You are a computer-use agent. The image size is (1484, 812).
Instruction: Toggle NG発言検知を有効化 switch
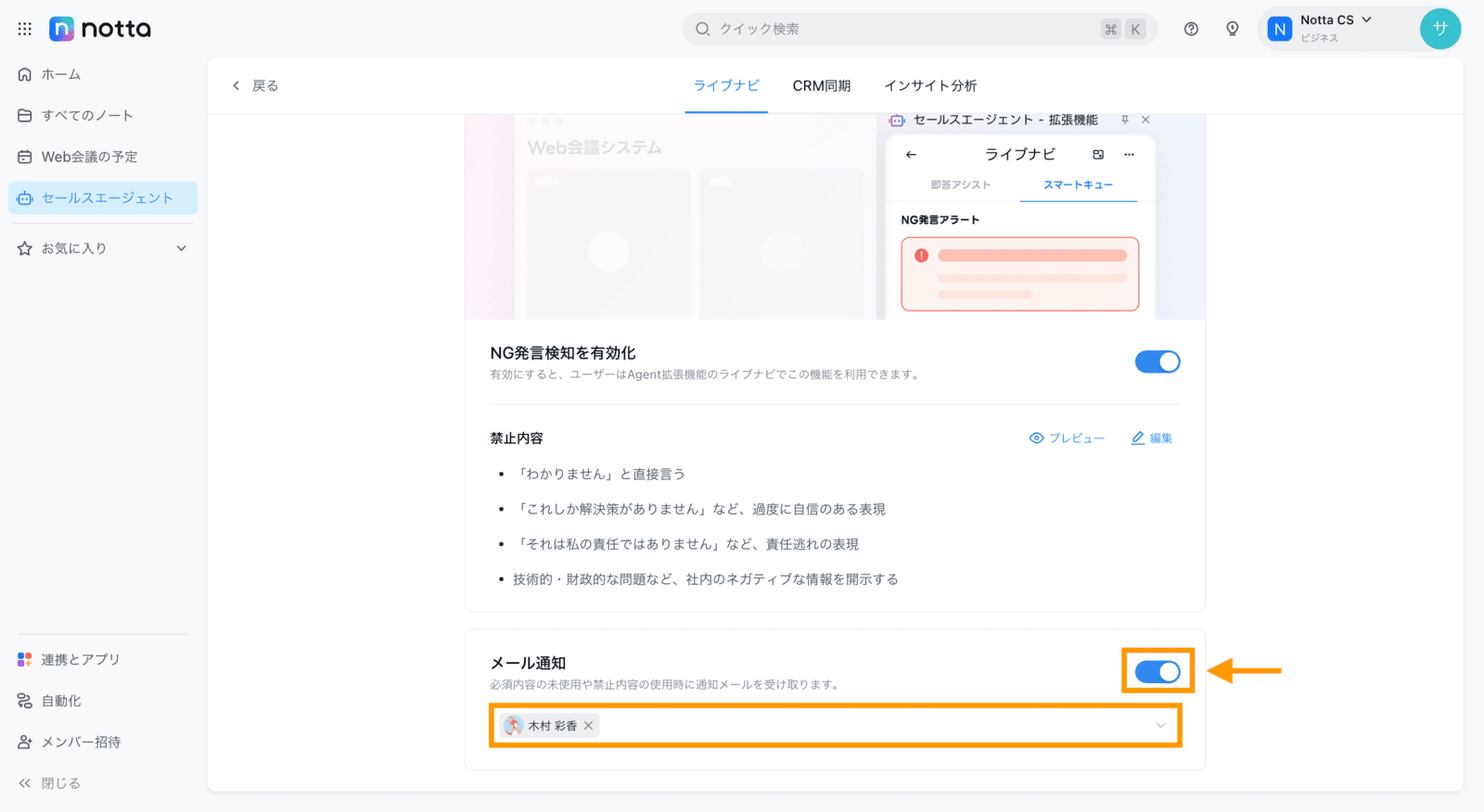[x=1158, y=362]
